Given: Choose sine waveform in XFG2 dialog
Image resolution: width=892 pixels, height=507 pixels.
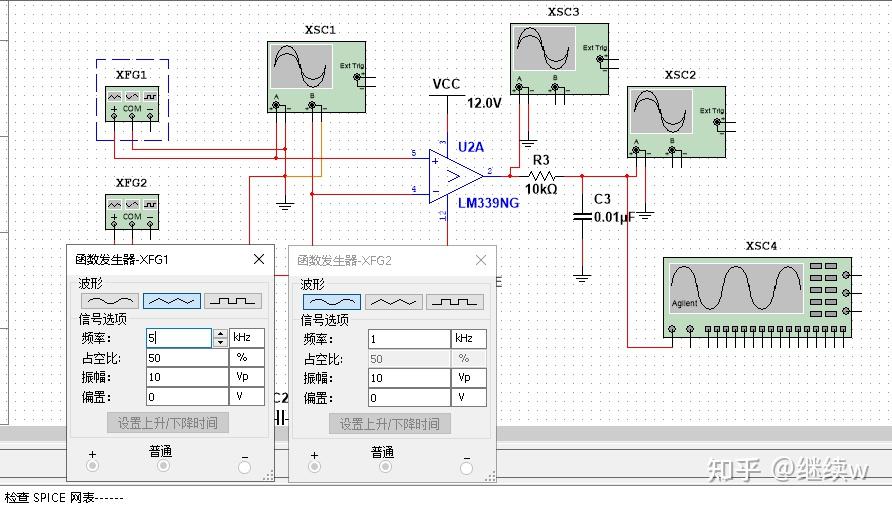Looking at the screenshot, I should click(x=332, y=302).
